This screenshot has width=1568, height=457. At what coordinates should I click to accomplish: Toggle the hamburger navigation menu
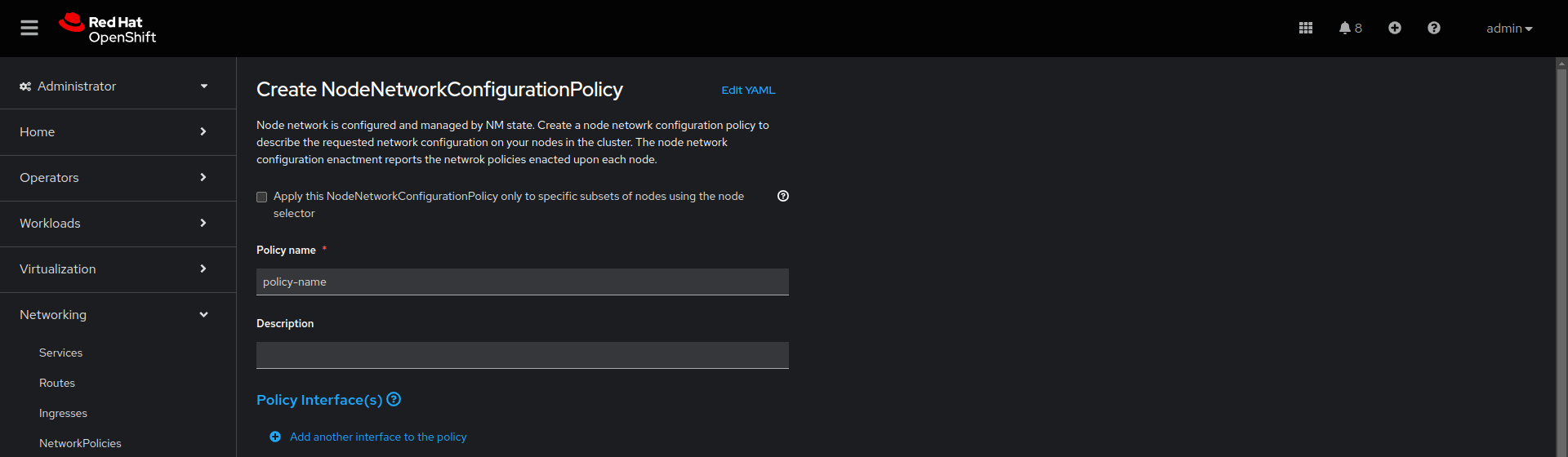pyautogui.click(x=29, y=29)
